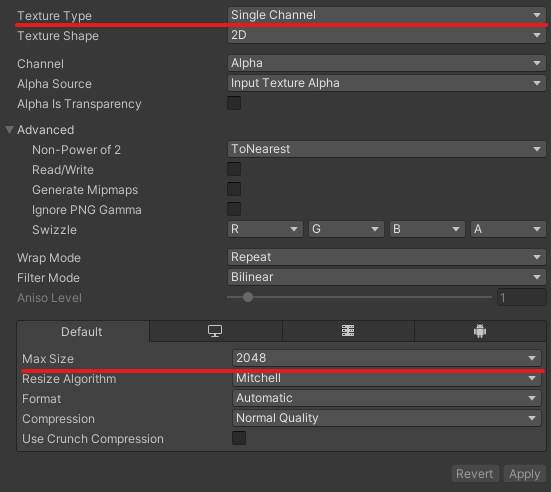551x492 pixels.
Task: Open the Format dropdown set to Automatic
Action: coord(387,398)
